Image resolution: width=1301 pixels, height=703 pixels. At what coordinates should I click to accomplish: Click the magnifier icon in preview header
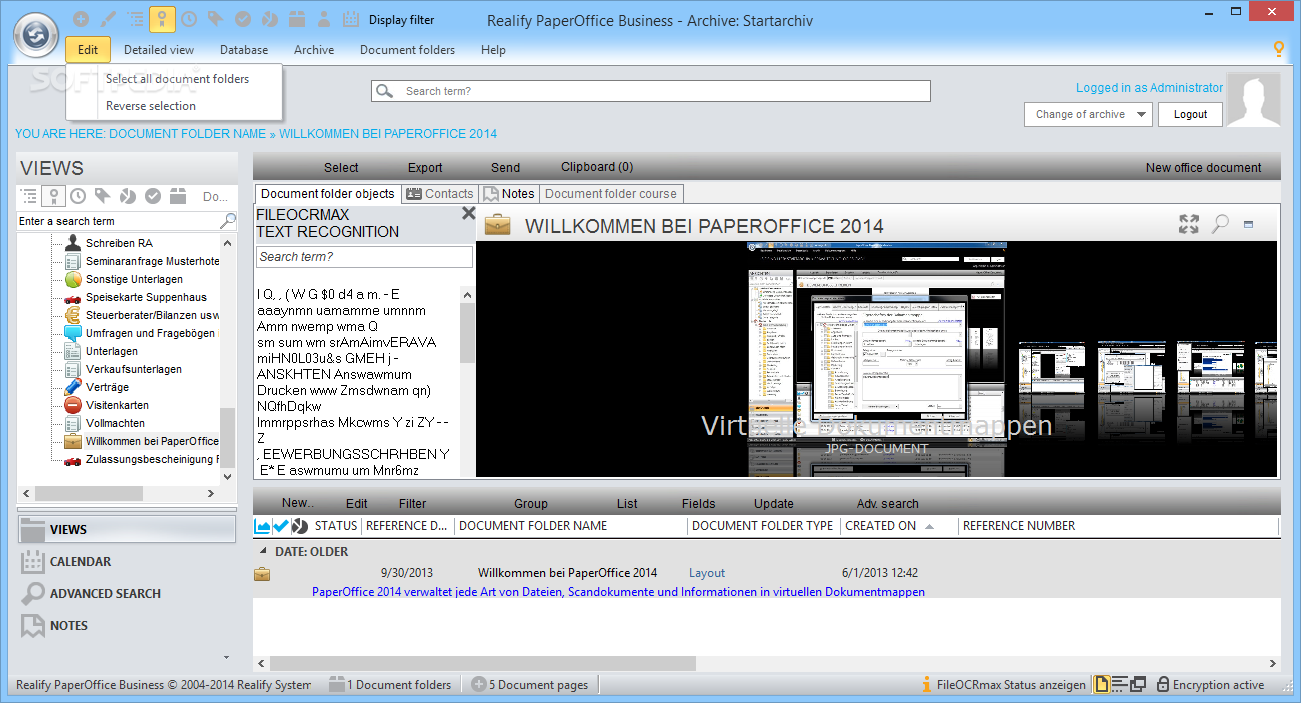coord(1220,224)
